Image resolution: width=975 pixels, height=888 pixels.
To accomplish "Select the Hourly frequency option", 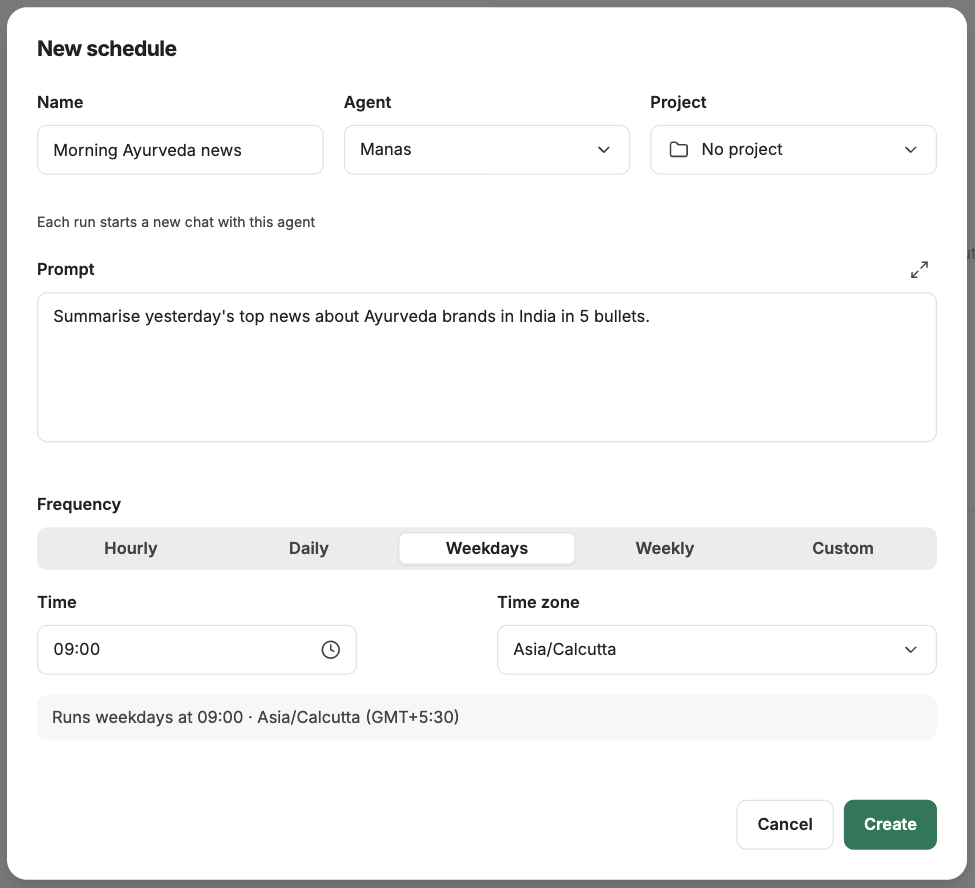I will tap(131, 548).
